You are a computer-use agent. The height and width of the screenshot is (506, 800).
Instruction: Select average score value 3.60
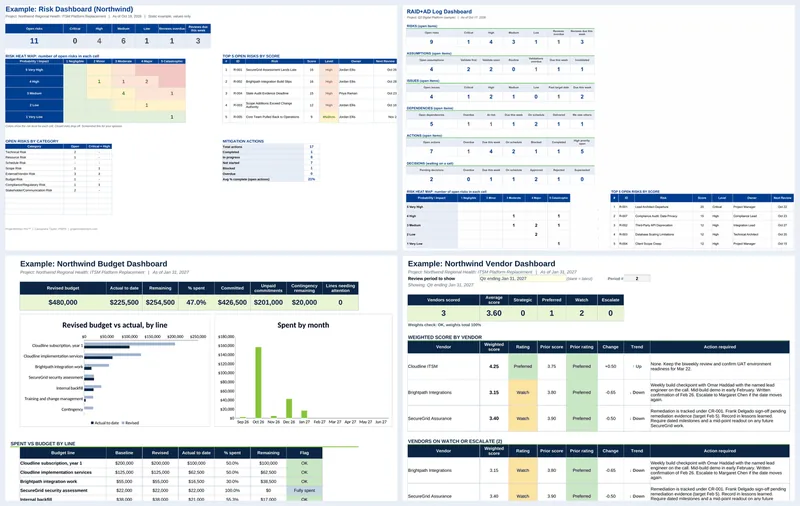tap(494, 313)
